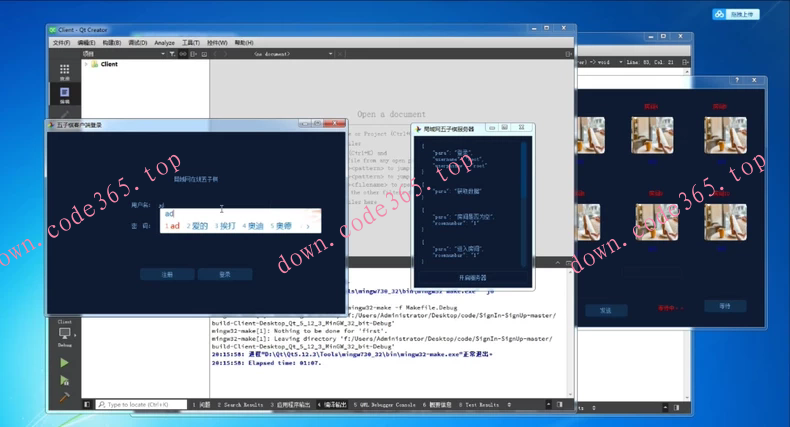Switch to Edit mode in sidebar

[x=65, y=94]
